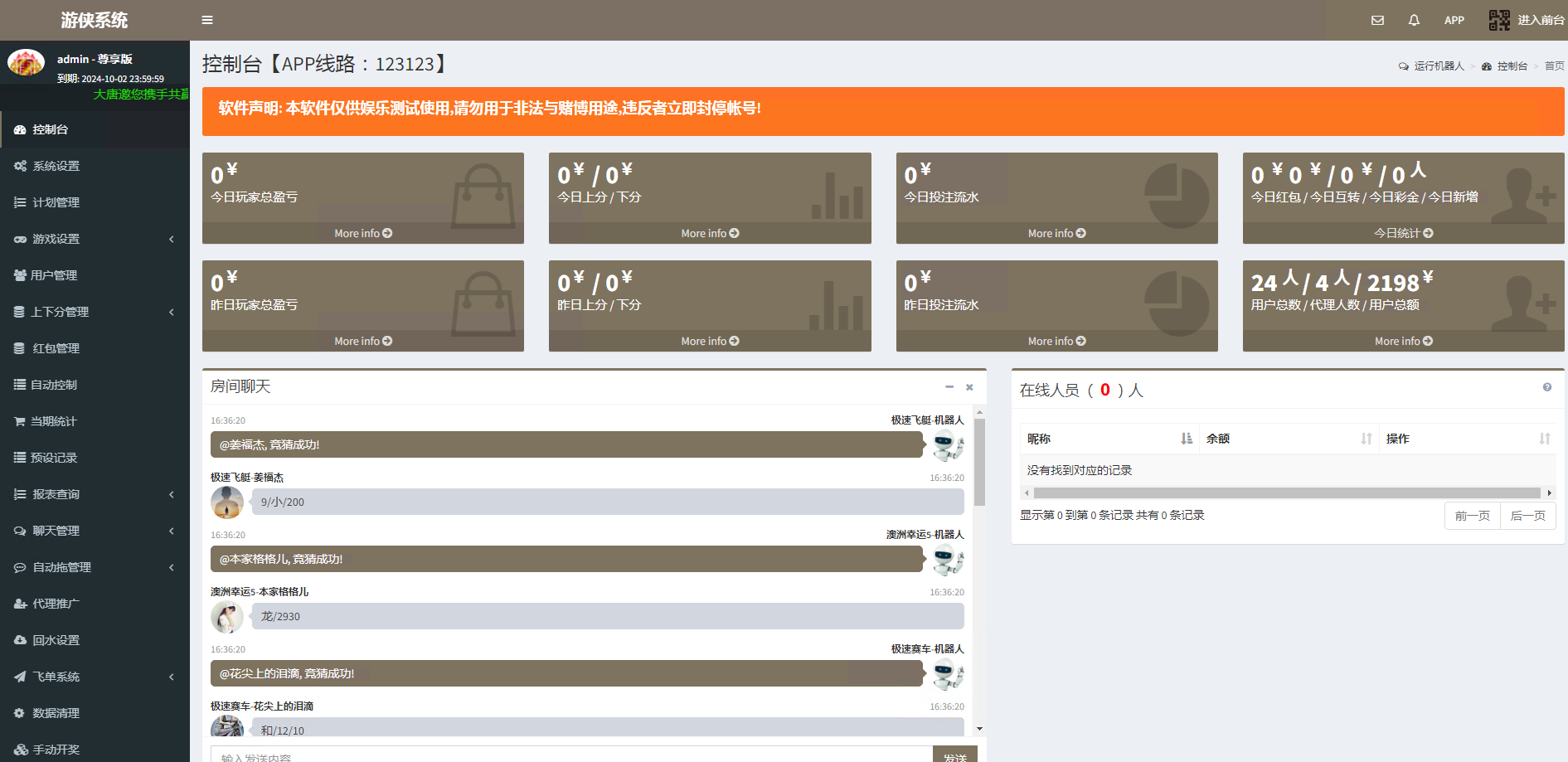Open 用户管理 in the sidebar
Screen dimensions: 1568x762
pyautogui.click(x=54, y=275)
